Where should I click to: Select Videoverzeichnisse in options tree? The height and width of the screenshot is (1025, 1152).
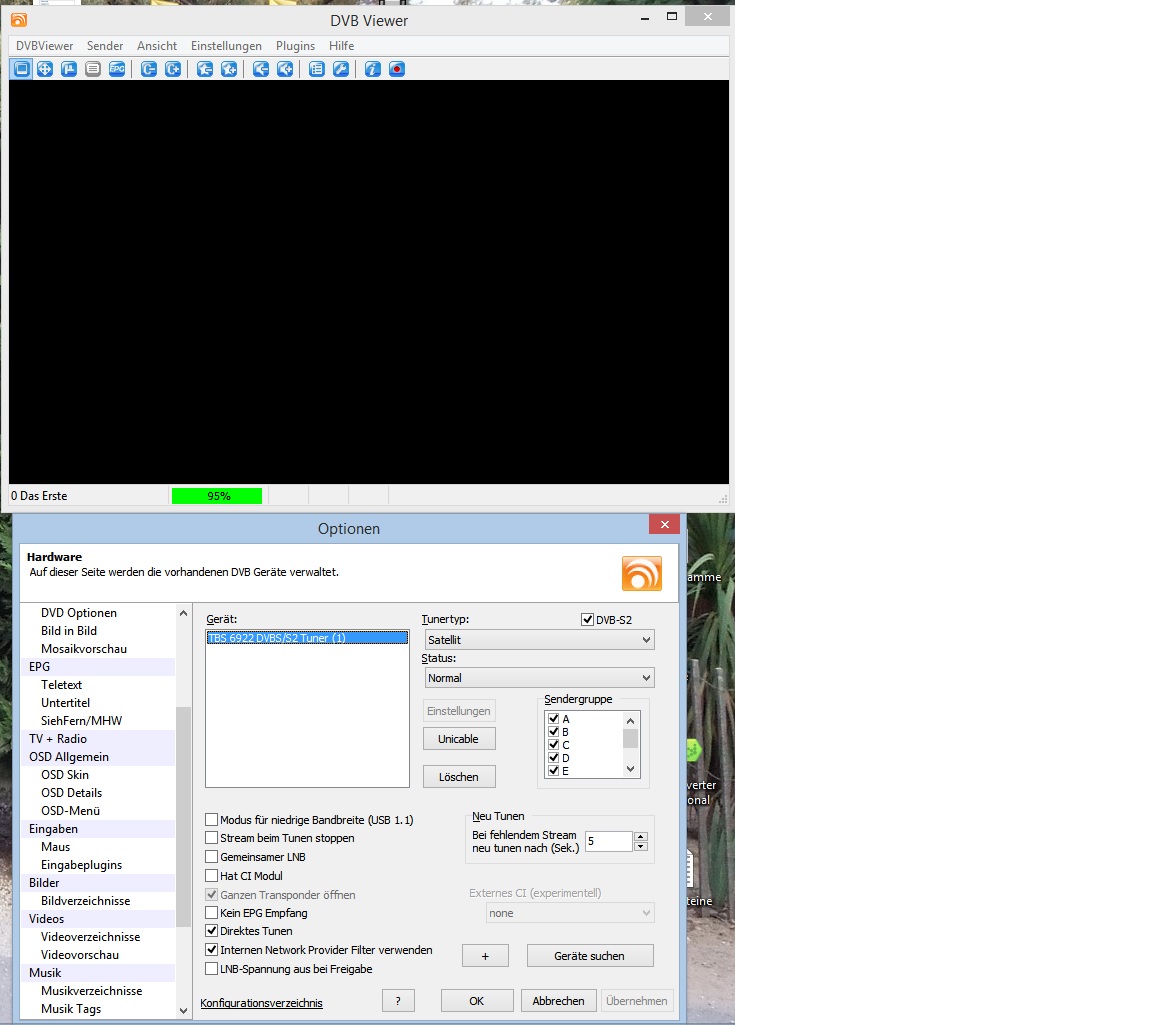click(x=90, y=937)
